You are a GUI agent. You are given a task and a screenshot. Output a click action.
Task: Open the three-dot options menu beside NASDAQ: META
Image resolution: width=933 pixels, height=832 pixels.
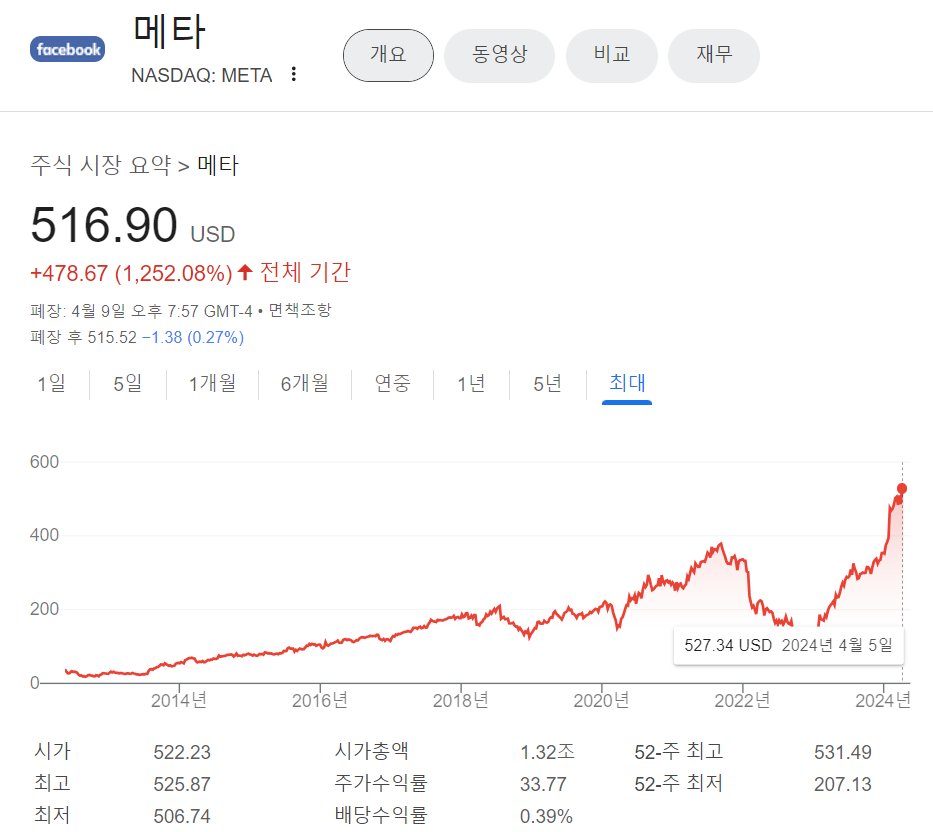tap(293, 74)
